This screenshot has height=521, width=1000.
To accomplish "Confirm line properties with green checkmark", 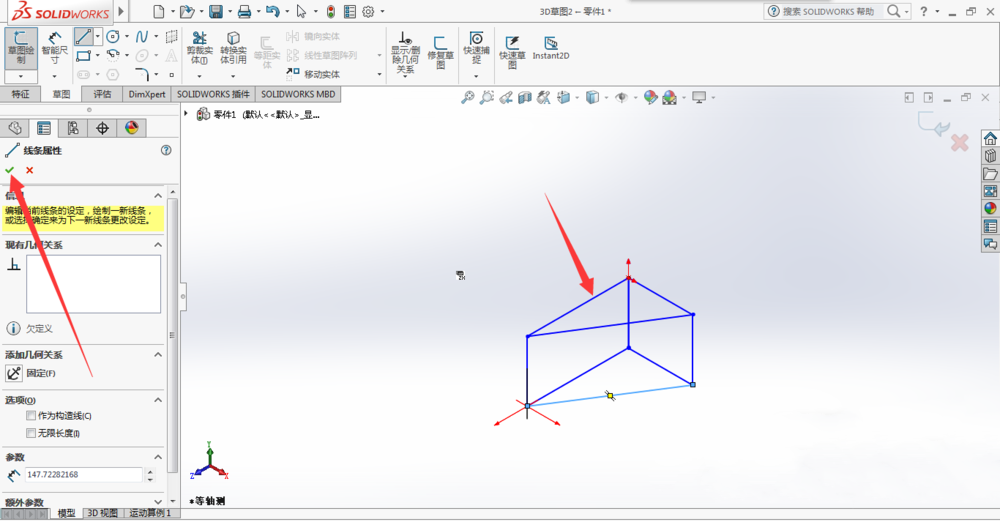I will (x=10, y=170).
